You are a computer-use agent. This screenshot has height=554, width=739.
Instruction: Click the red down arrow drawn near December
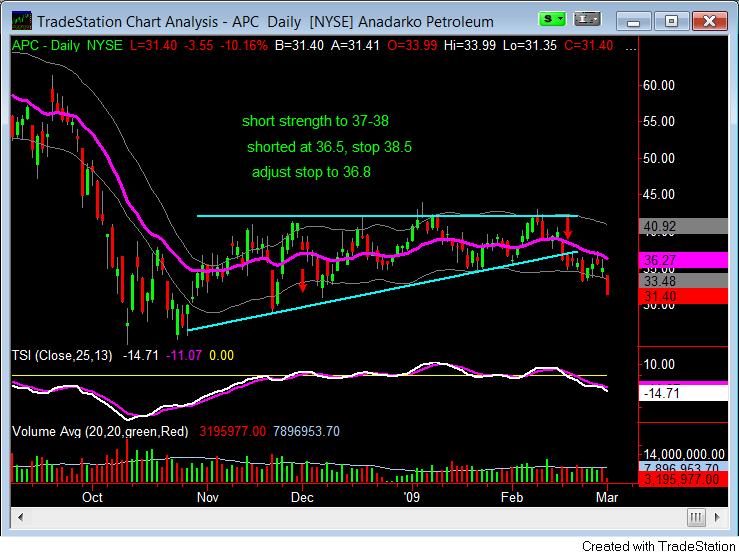pyautogui.click(x=303, y=281)
